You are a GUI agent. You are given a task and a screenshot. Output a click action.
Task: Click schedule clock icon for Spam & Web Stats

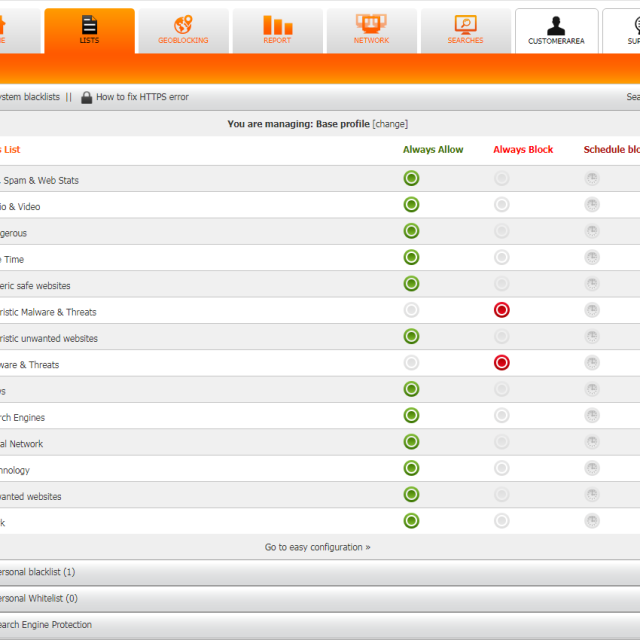pyautogui.click(x=592, y=179)
